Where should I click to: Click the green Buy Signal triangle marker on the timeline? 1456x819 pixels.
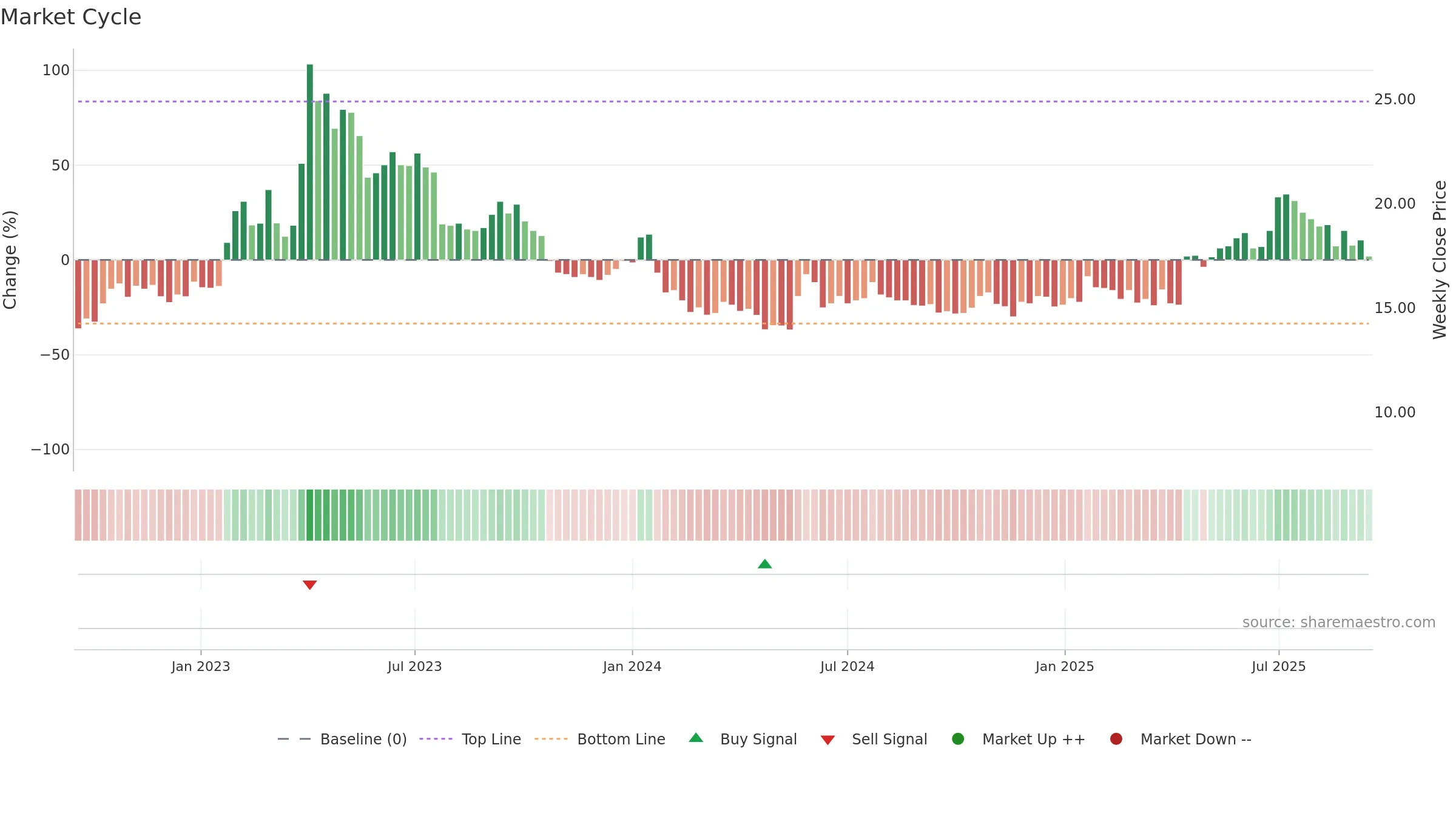click(x=764, y=564)
